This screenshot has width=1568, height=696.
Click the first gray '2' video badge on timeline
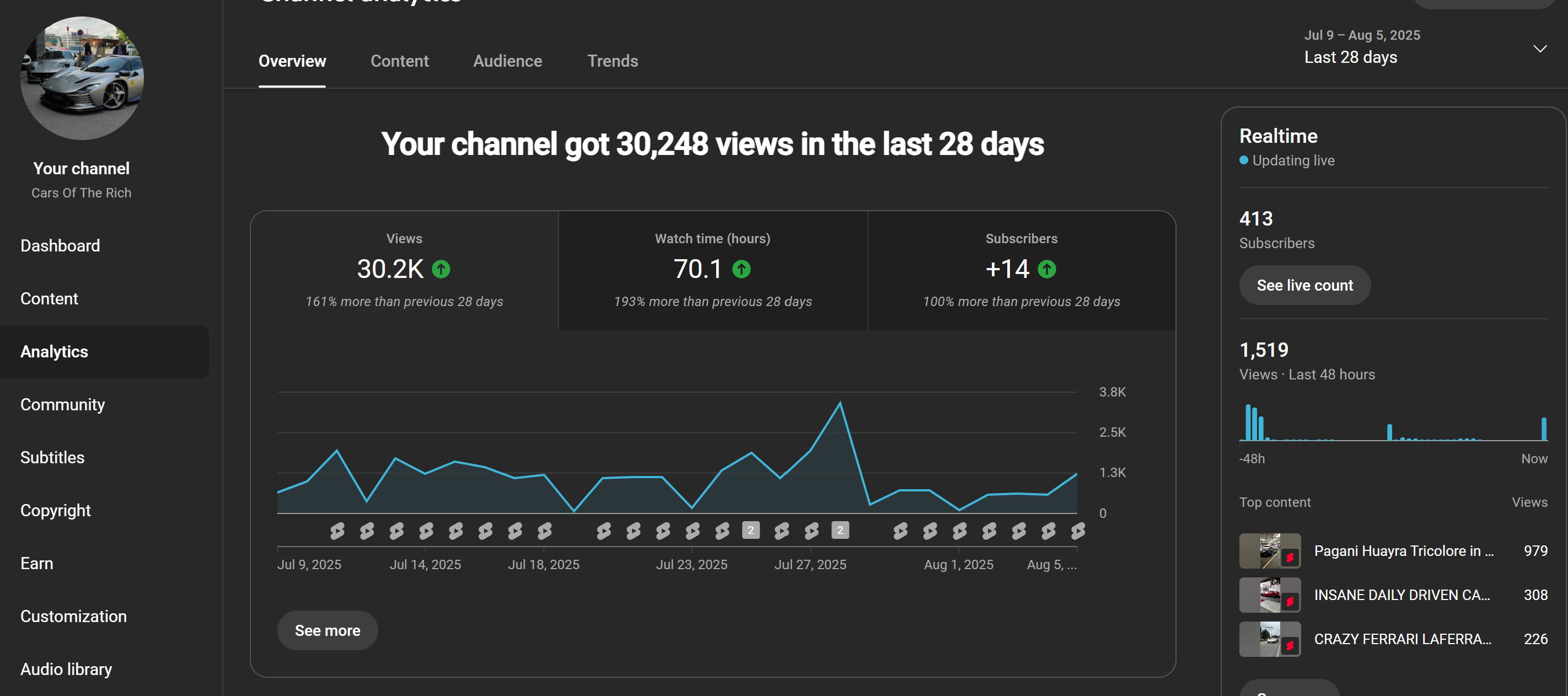point(750,531)
